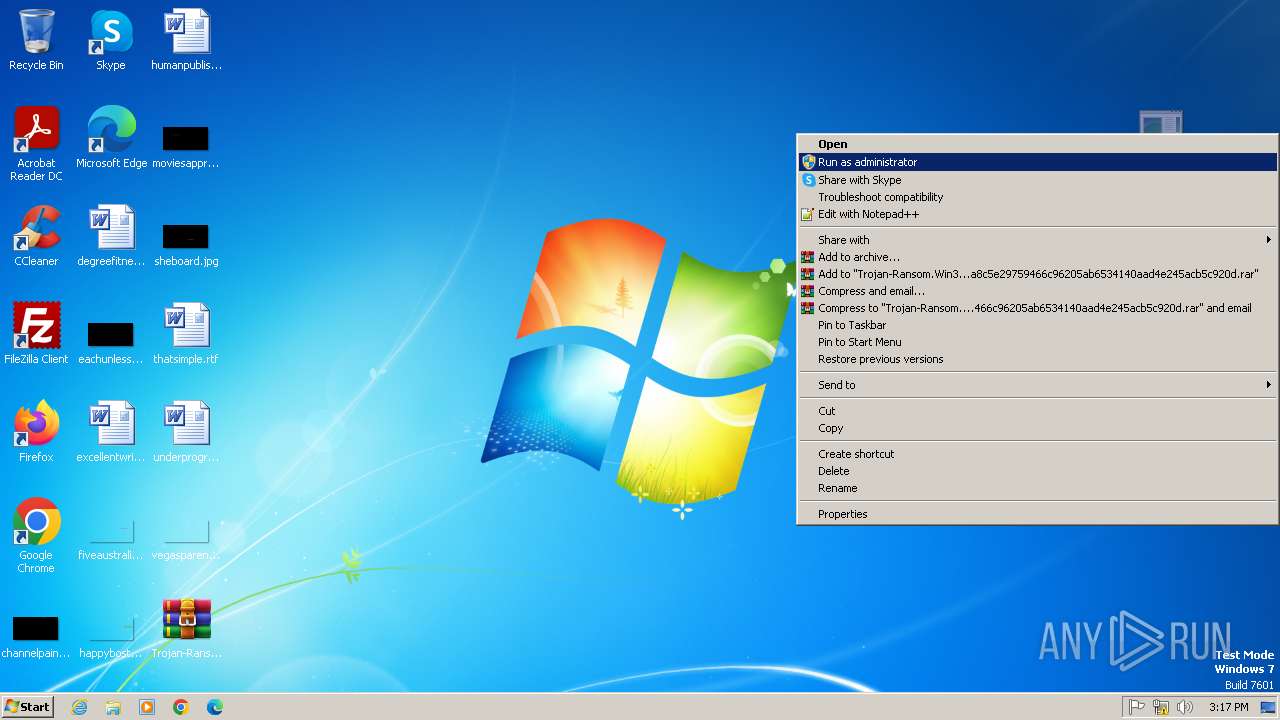Choose Add to archive...

click(x=1037, y=257)
